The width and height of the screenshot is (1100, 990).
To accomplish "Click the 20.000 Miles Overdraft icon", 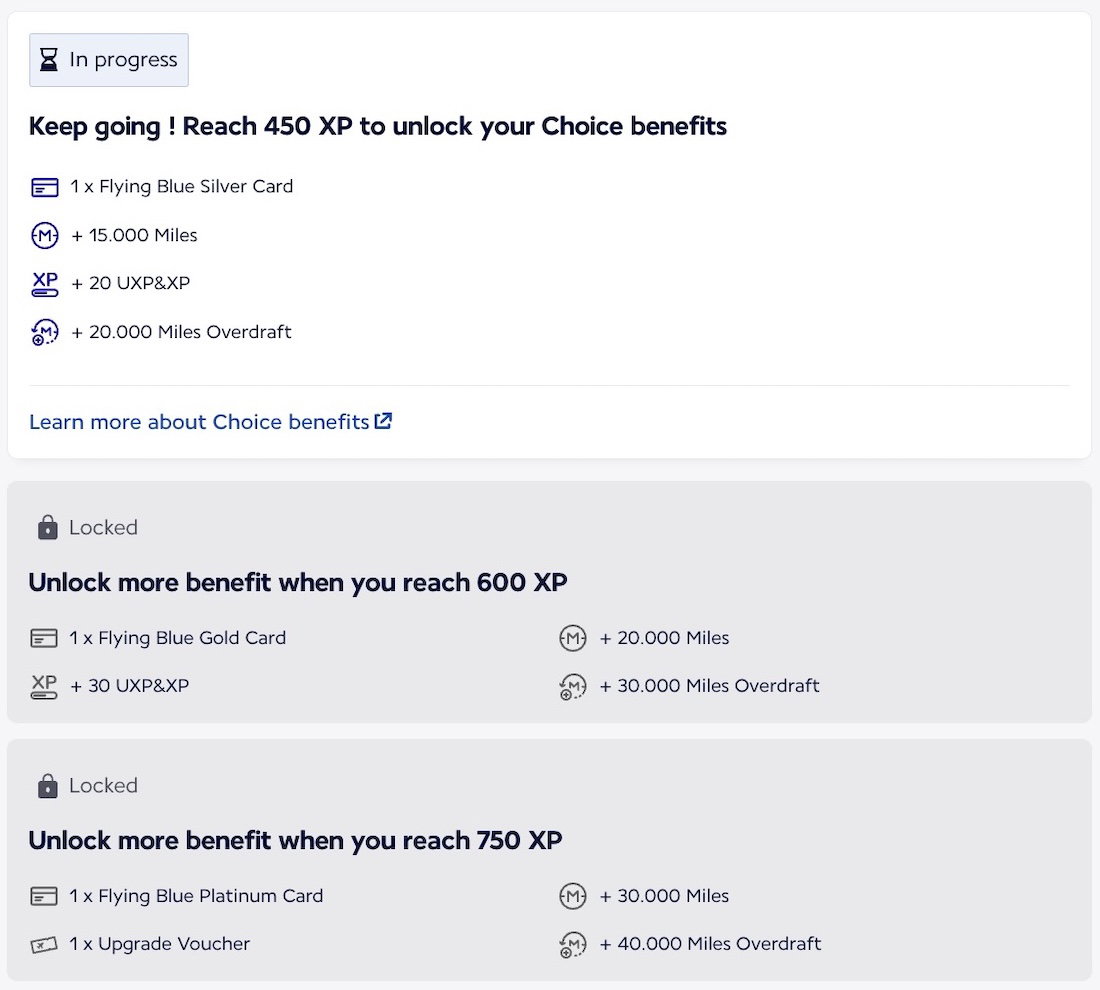I will [x=45, y=333].
